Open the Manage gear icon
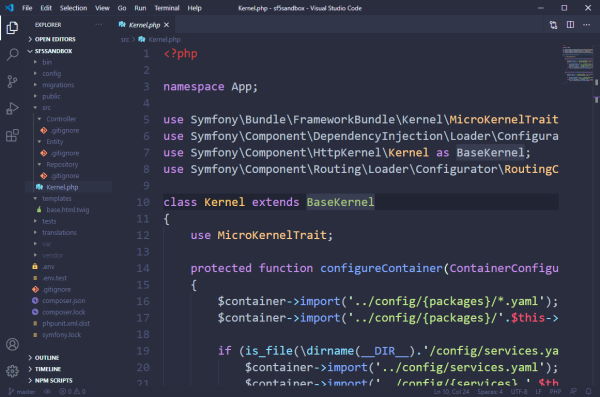The width and height of the screenshot is (600, 397). pyautogui.click(x=12, y=371)
